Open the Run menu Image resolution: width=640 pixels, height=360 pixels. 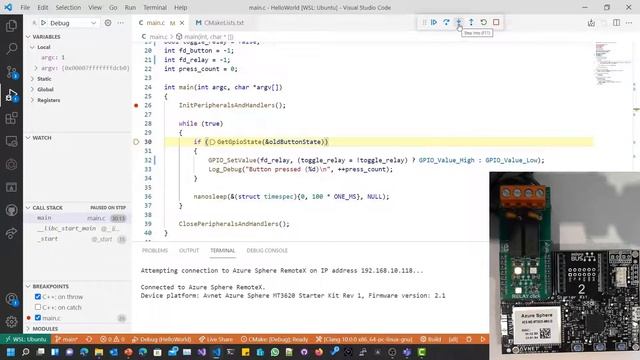click(130, 7)
